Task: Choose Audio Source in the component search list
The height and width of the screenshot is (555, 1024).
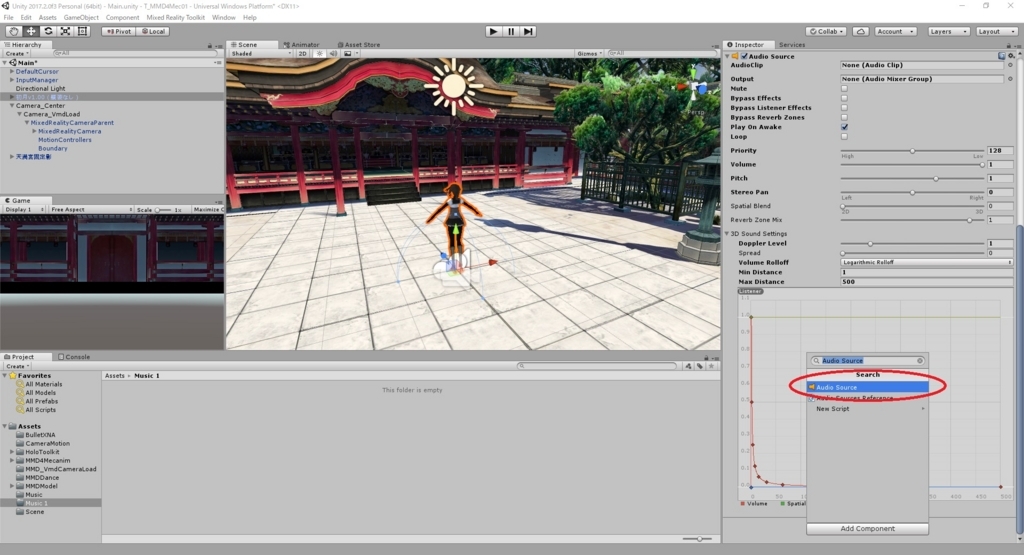Action: [x=867, y=387]
